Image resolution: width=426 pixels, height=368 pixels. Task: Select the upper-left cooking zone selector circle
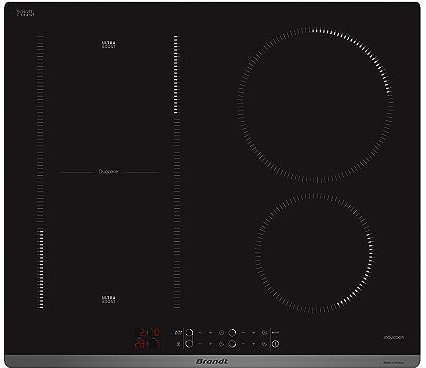pyautogui.click(x=189, y=333)
